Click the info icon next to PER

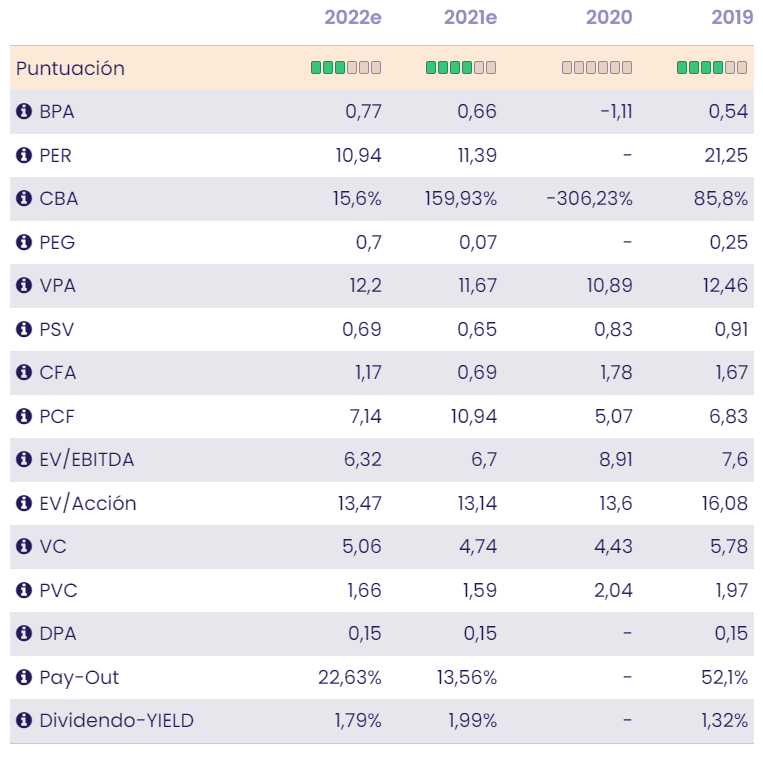point(24,155)
